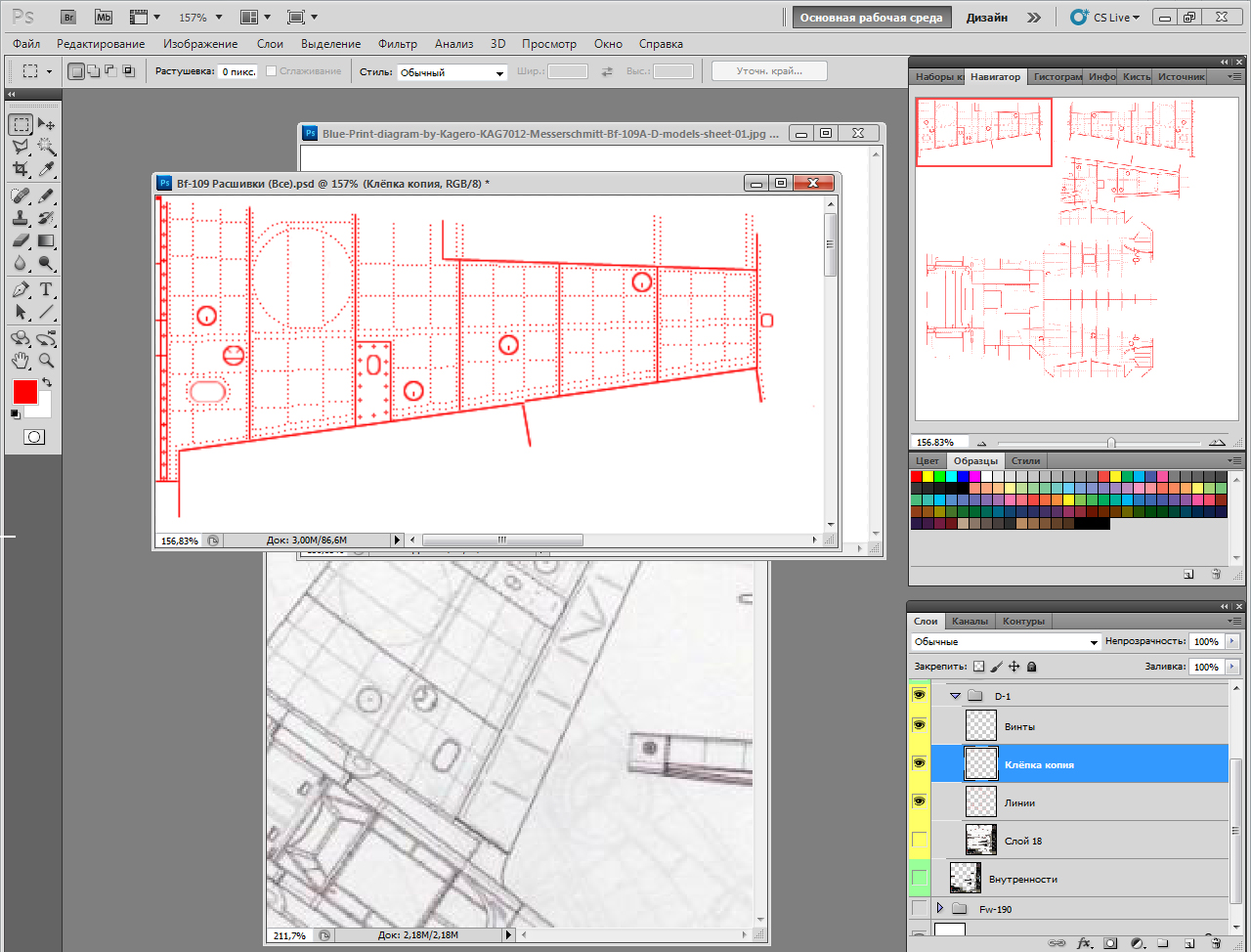Click the Растушевка feather input field

(237, 72)
